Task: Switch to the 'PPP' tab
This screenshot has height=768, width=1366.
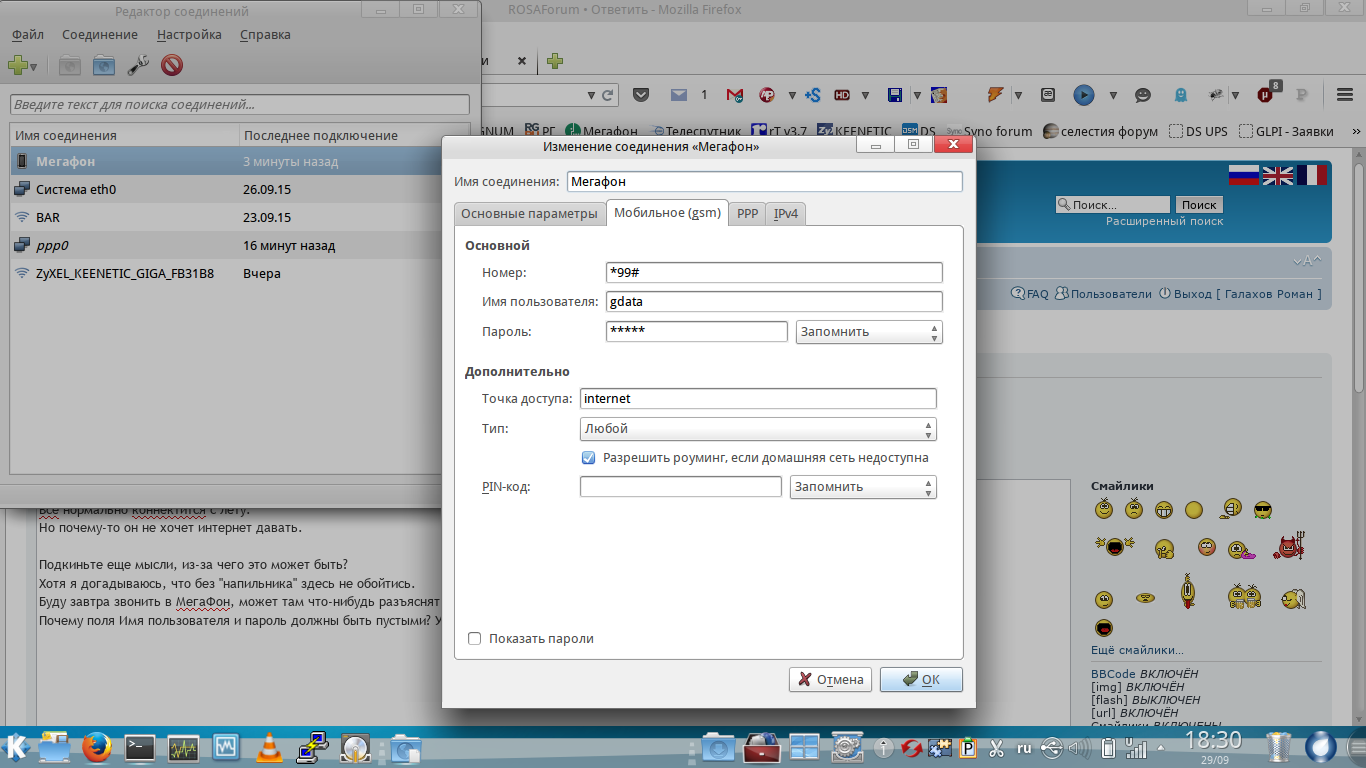Action: click(747, 213)
